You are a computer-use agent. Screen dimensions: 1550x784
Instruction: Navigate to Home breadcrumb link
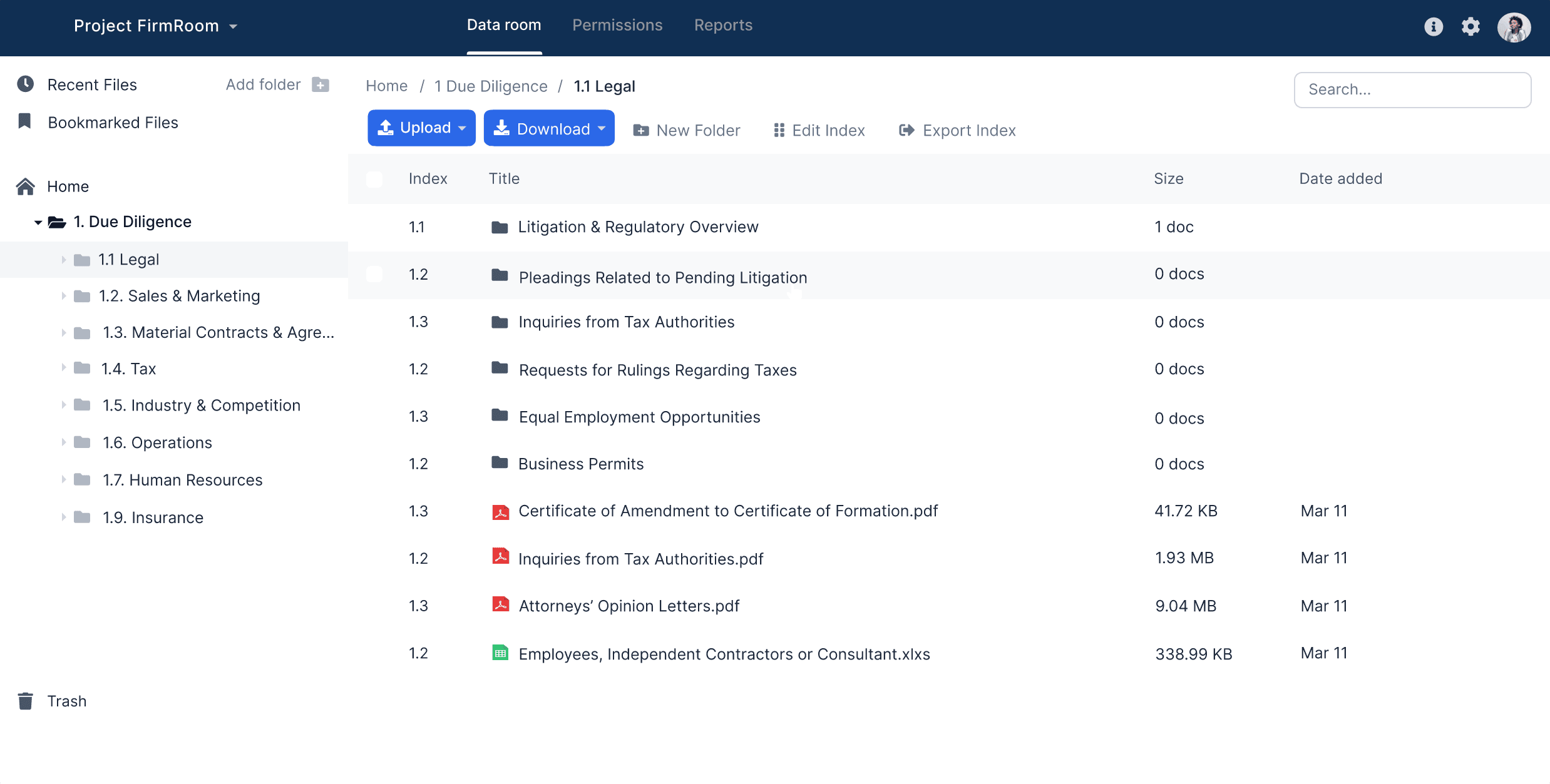[x=386, y=85]
